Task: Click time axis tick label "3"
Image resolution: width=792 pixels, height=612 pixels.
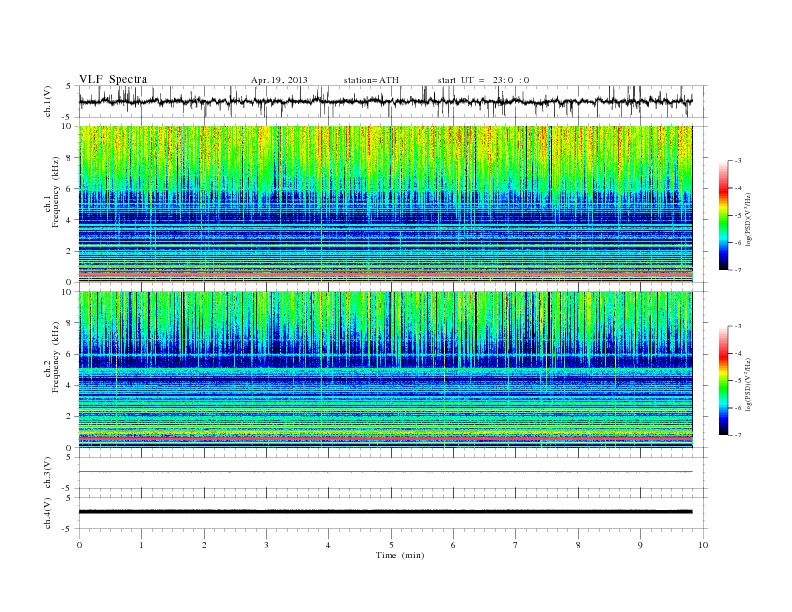Action: (266, 545)
